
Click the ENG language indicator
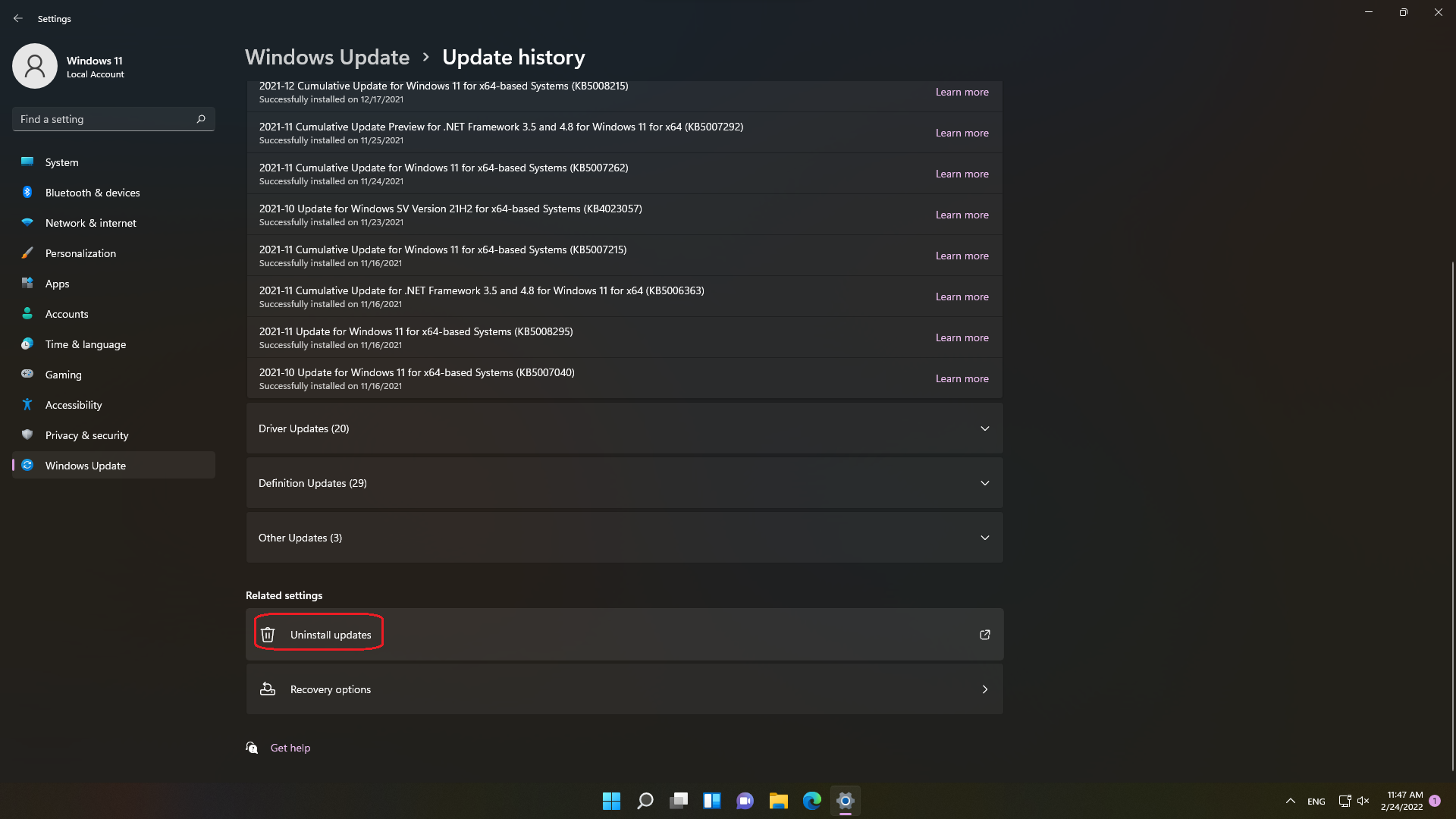(x=1316, y=802)
